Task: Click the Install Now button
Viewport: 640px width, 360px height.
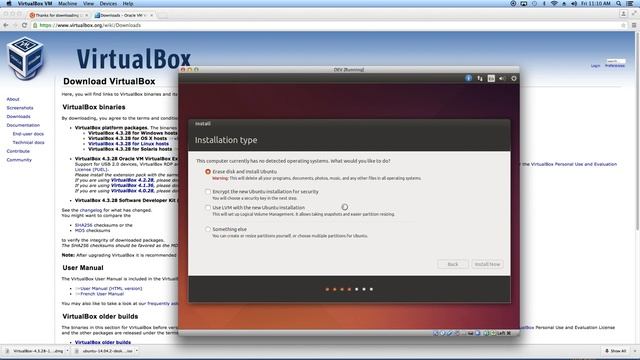Action: click(487, 264)
